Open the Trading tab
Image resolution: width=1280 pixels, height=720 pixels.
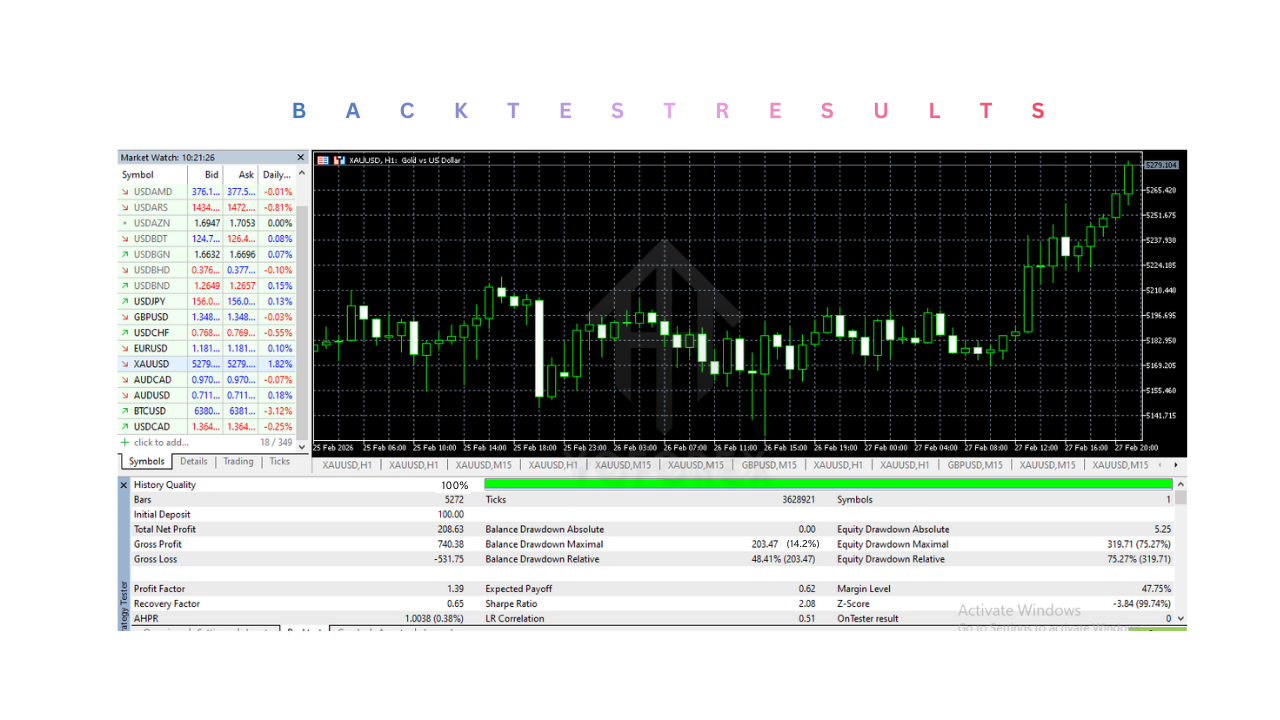pyautogui.click(x=238, y=461)
